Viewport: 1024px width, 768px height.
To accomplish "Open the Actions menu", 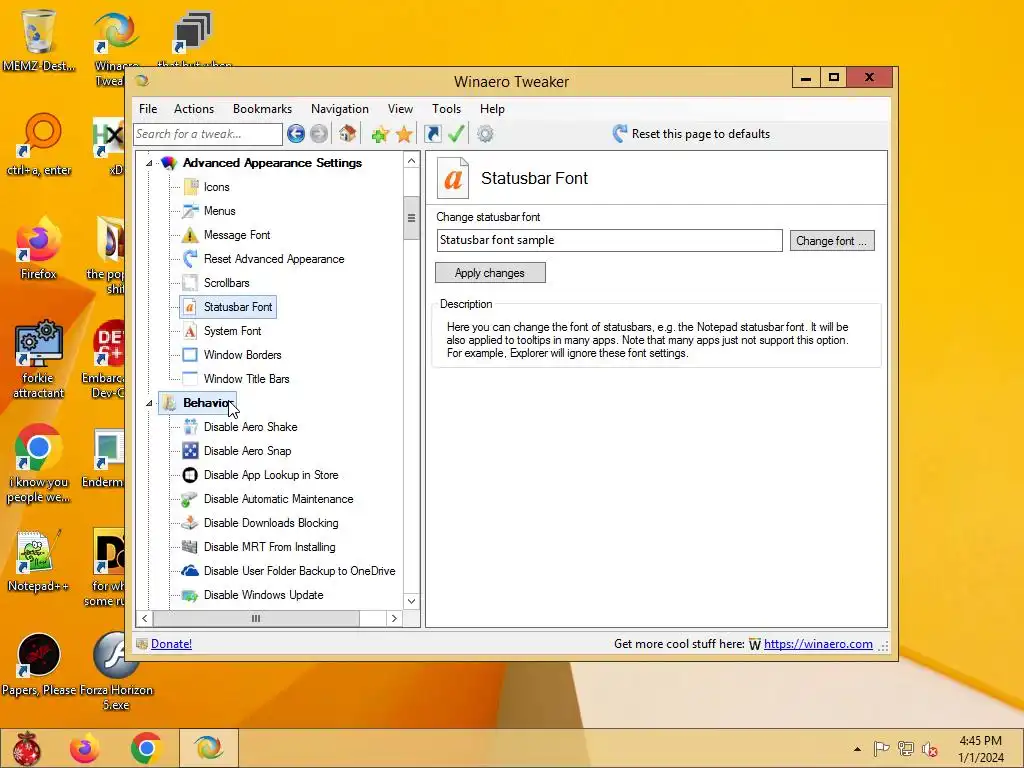I will click(194, 109).
